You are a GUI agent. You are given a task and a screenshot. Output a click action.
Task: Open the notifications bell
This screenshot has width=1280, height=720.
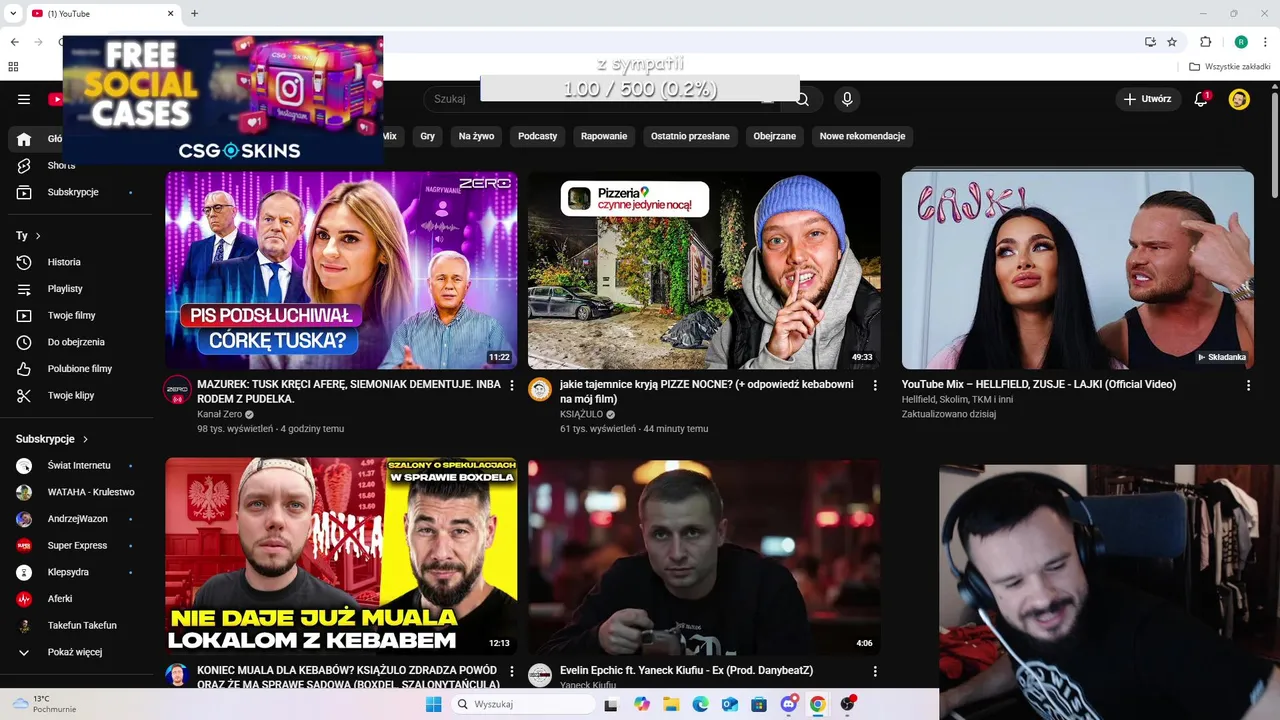(x=1202, y=99)
